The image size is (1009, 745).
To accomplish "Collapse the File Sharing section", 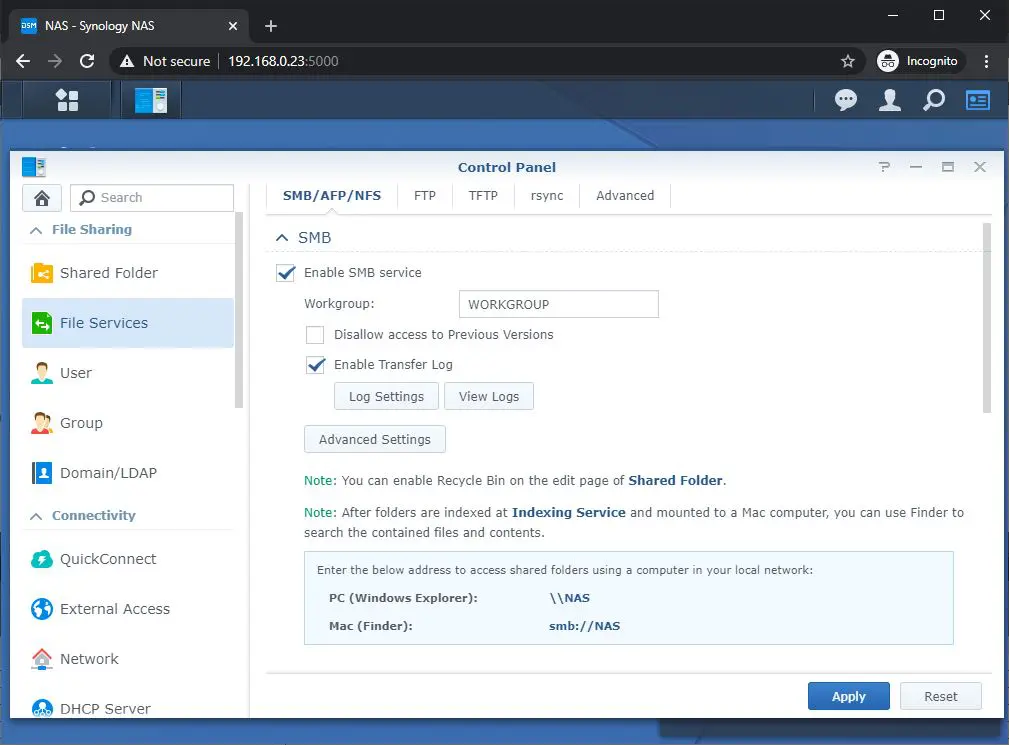I will point(36,230).
